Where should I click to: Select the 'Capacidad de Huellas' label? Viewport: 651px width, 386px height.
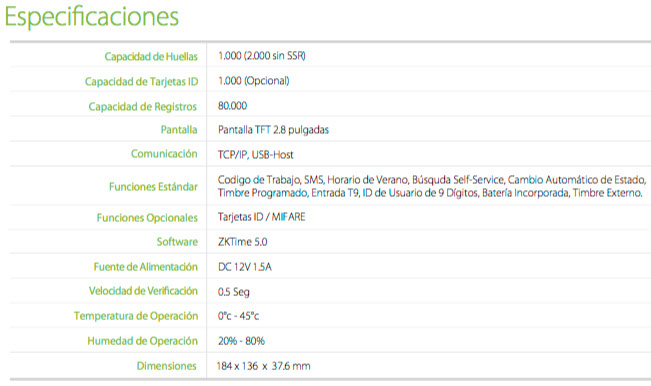point(151,56)
